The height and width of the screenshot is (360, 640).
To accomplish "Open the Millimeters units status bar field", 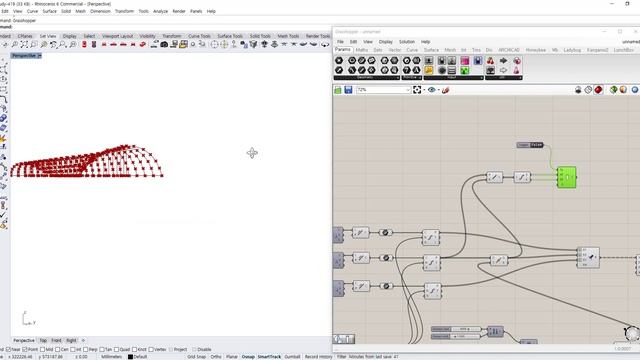I will [111, 357].
